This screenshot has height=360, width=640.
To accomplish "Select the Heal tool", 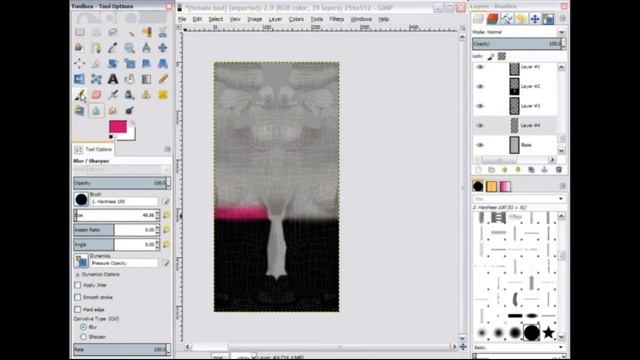I will point(163,95).
